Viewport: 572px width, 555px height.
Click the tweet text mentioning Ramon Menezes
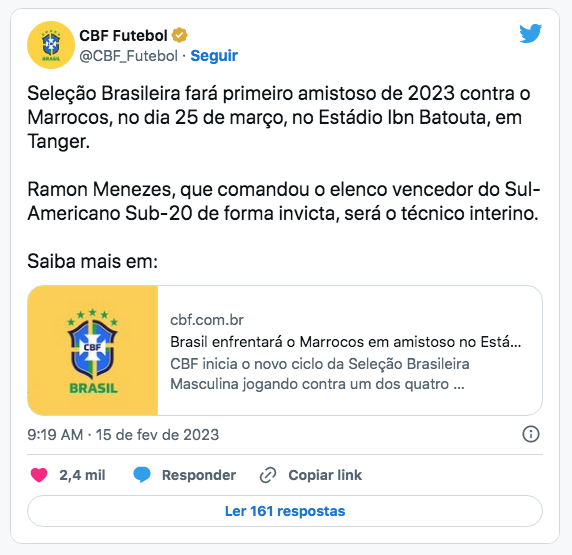click(x=284, y=201)
